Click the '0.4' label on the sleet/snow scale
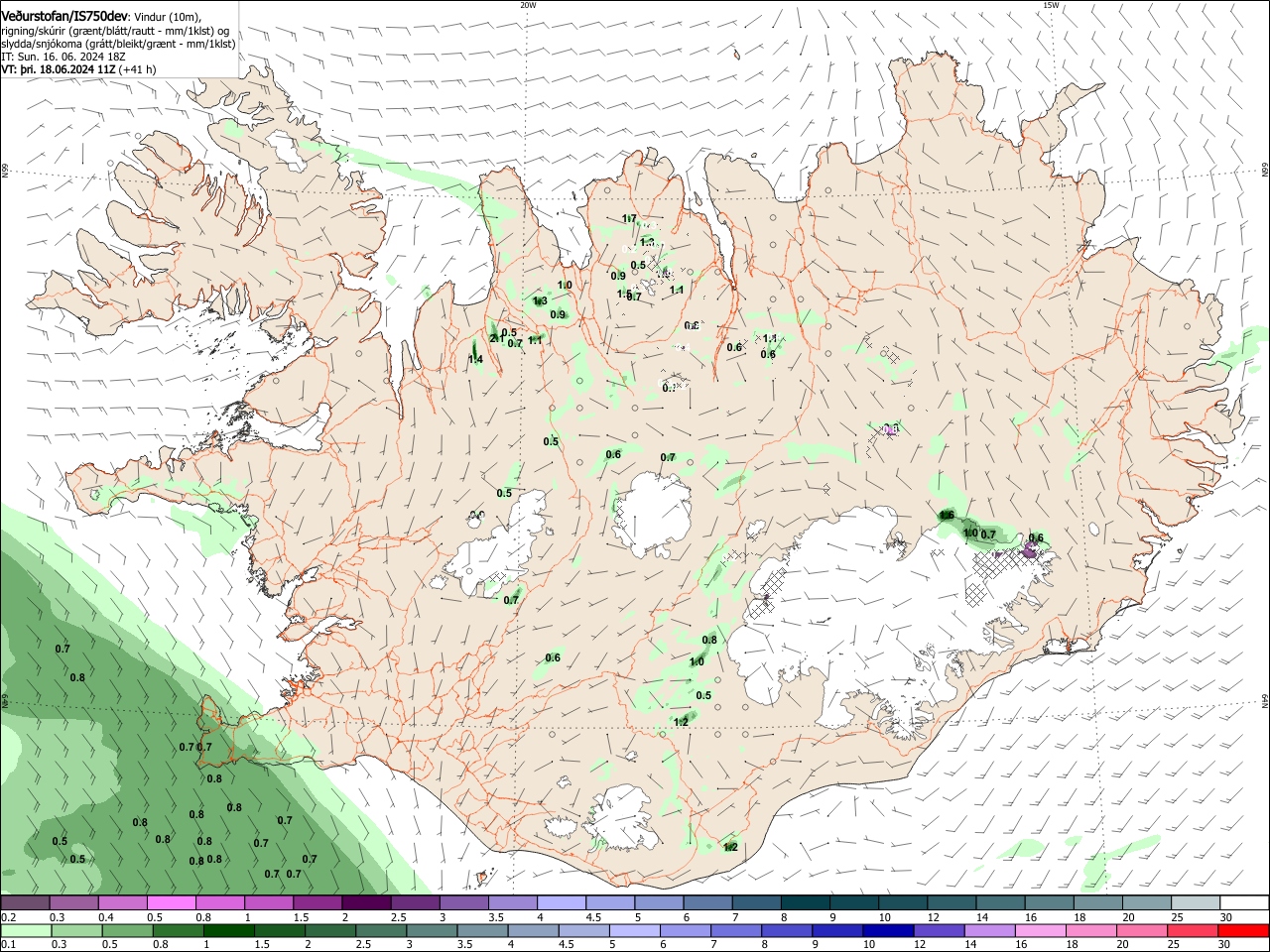 [x=106, y=917]
